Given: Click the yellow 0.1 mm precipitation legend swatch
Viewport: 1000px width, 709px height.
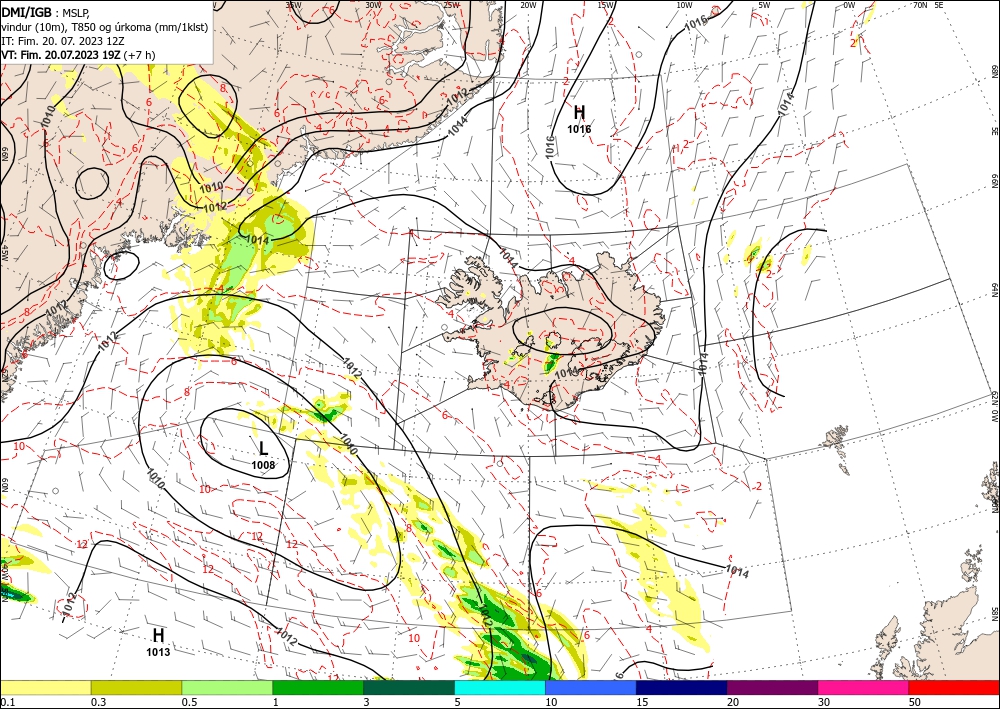Looking at the screenshot, I should (46, 687).
